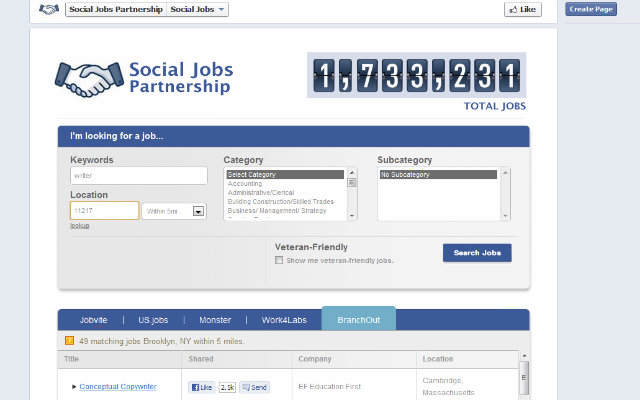
Task: Select Business/Management/Strategy category
Action: [x=277, y=211]
